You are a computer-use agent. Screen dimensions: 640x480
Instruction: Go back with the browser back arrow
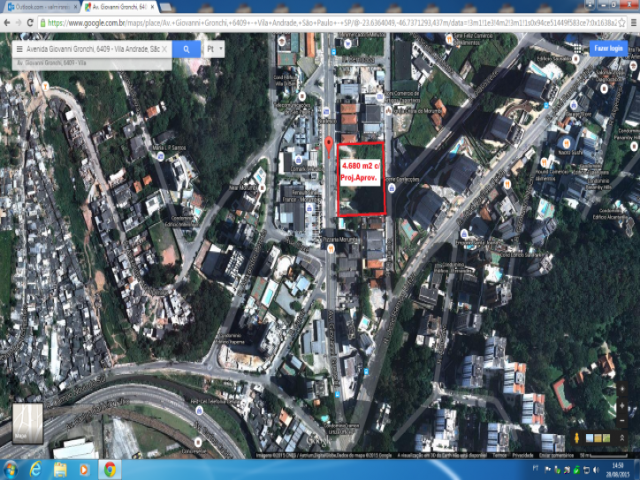point(7,23)
